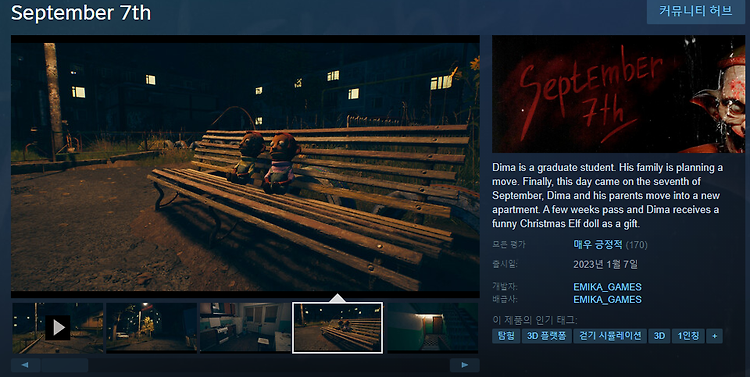Select the 걷기 시뮬레이션 tag
This screenshot has height=377, width=750.
610,336
